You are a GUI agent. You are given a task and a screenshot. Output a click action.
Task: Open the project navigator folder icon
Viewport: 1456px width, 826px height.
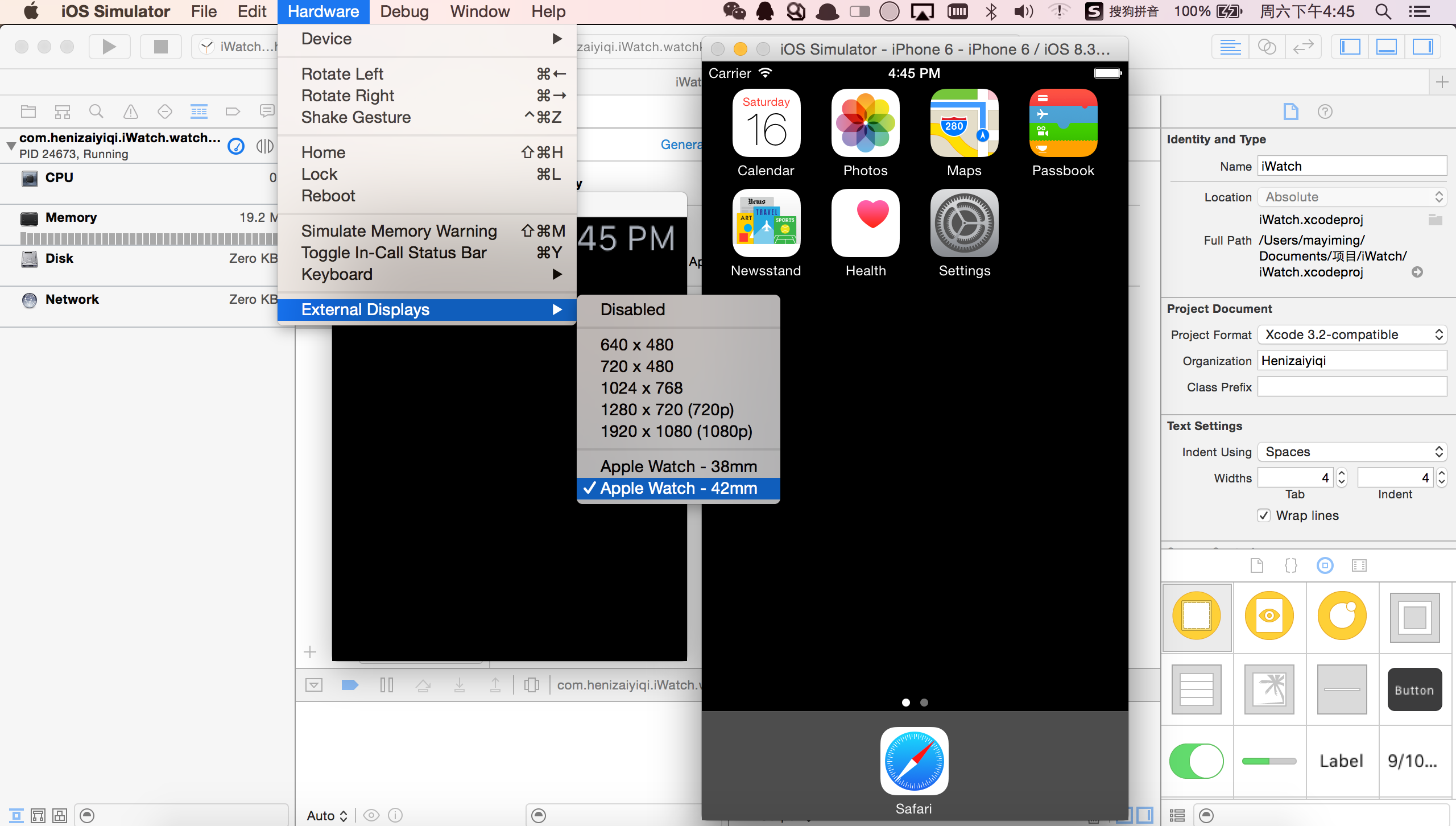(x=28, y=111)
